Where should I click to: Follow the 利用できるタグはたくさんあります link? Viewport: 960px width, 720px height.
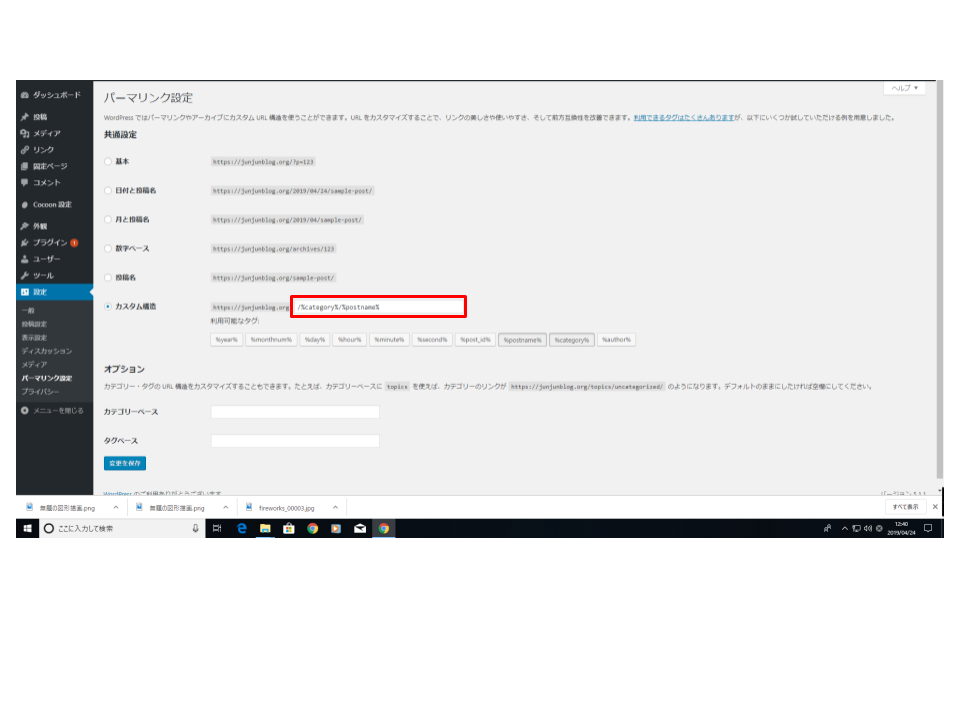684,118
